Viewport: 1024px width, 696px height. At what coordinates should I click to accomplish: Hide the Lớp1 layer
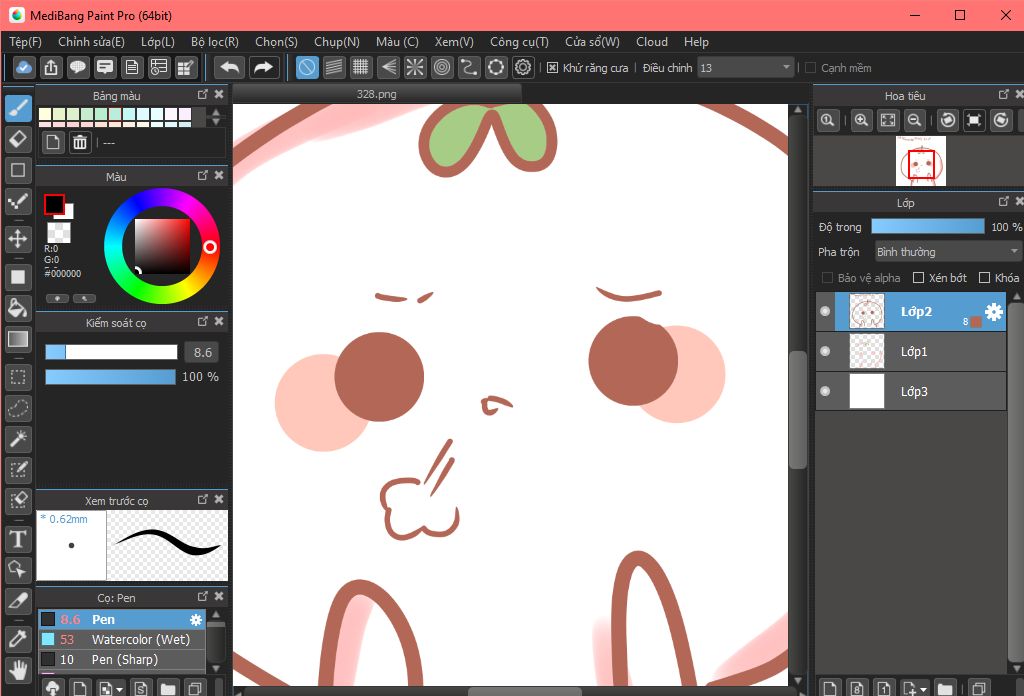825,351
